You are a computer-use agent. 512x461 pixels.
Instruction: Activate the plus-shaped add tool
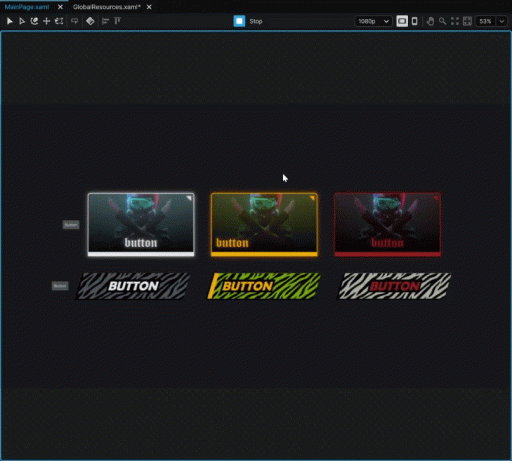click(46, 21)
